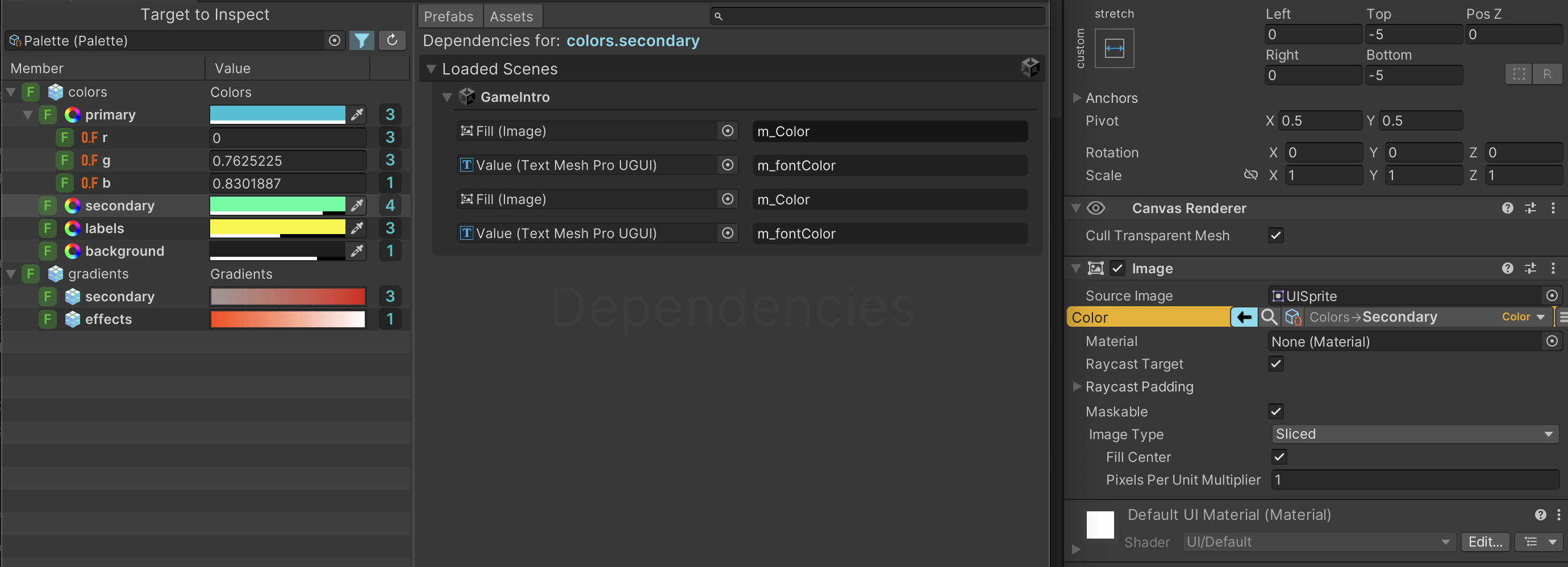1568x567 pixels.
Task: Open the Image component three-dot menu
Action: [1553, 269]
